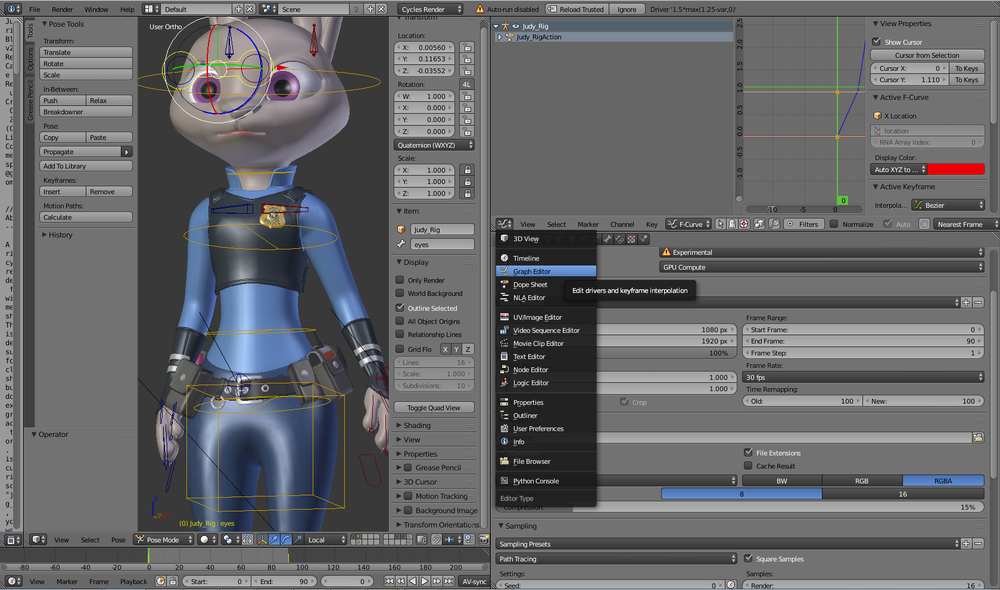Uncheck Outline Selected checkbox
1000x590 pixels.
[x=400, y=307]
